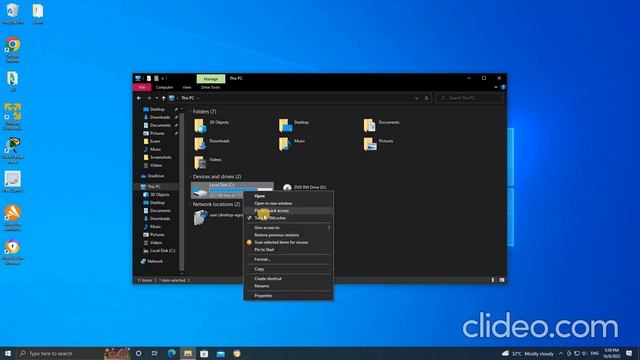This screenshot has height=360, width=640.
Task: Open Mail app from the taskbar
Action: tap(220, 353)
